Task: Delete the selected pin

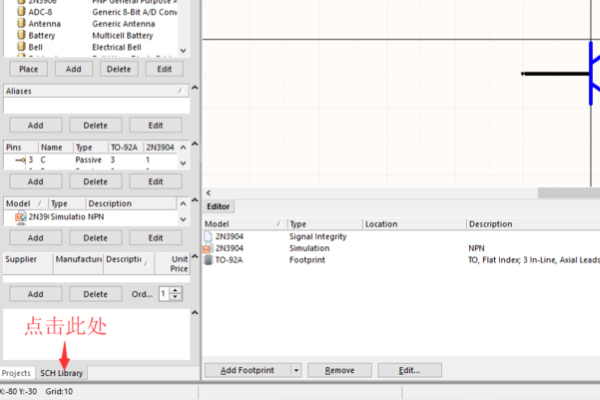Action: pos(96,181)
